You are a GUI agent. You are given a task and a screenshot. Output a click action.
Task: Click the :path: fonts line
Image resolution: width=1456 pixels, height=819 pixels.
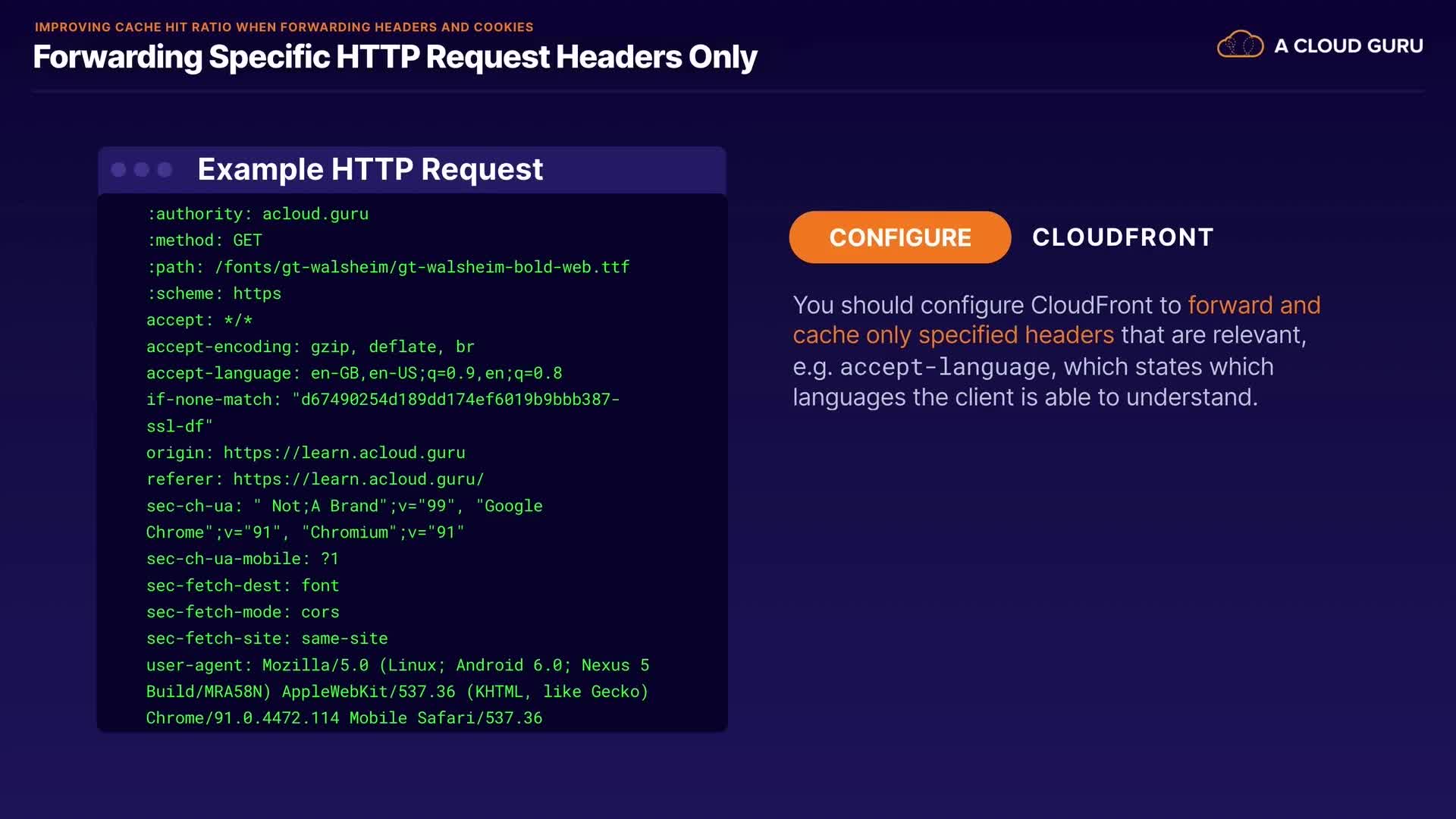point(388,267)
